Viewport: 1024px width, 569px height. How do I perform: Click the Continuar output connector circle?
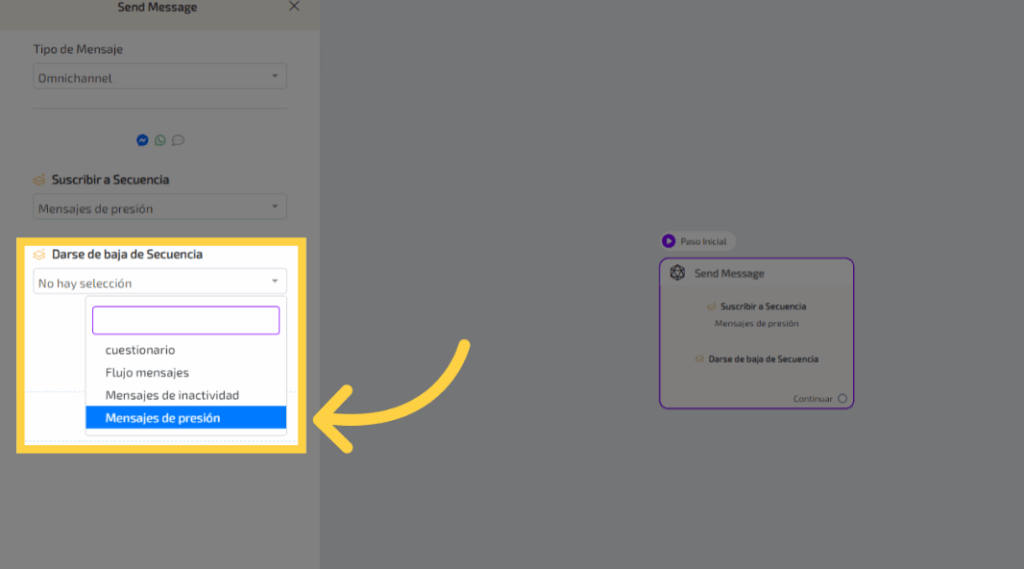pos(842,399)
